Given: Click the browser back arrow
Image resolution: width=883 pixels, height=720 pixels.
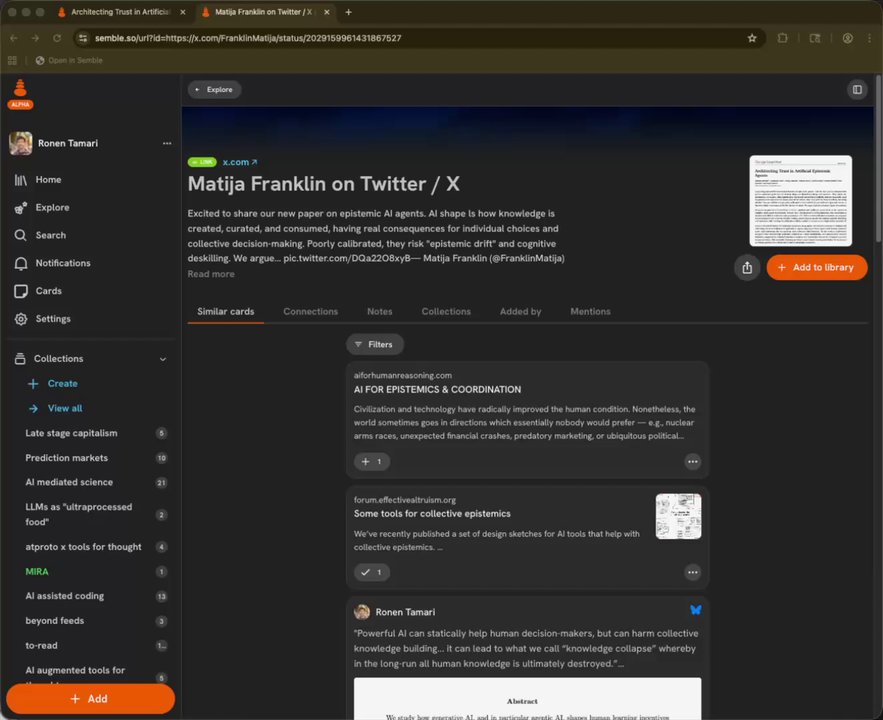Looking at the screenshot, I should click(x=14, y=38).
